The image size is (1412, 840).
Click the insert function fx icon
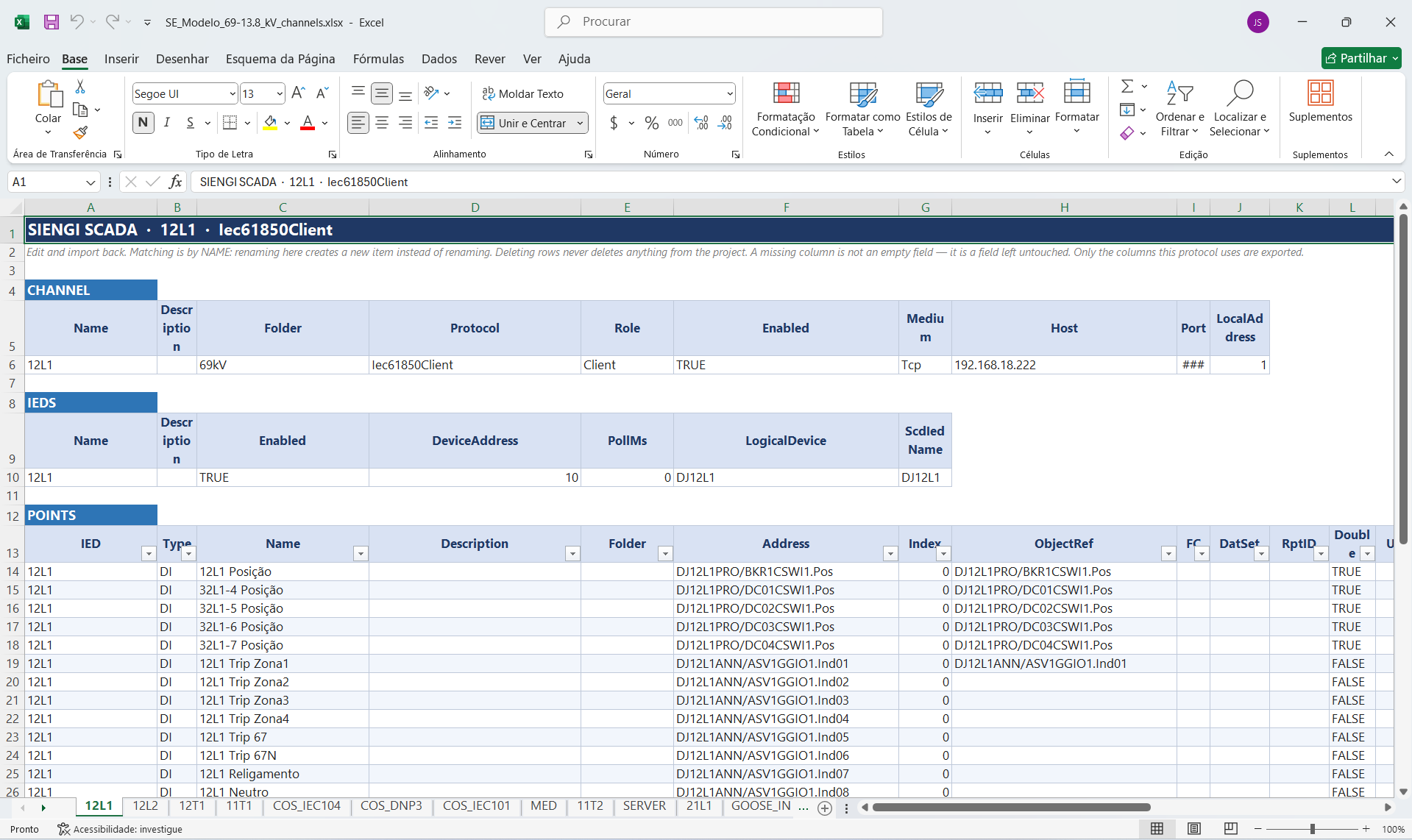point(175,182)
